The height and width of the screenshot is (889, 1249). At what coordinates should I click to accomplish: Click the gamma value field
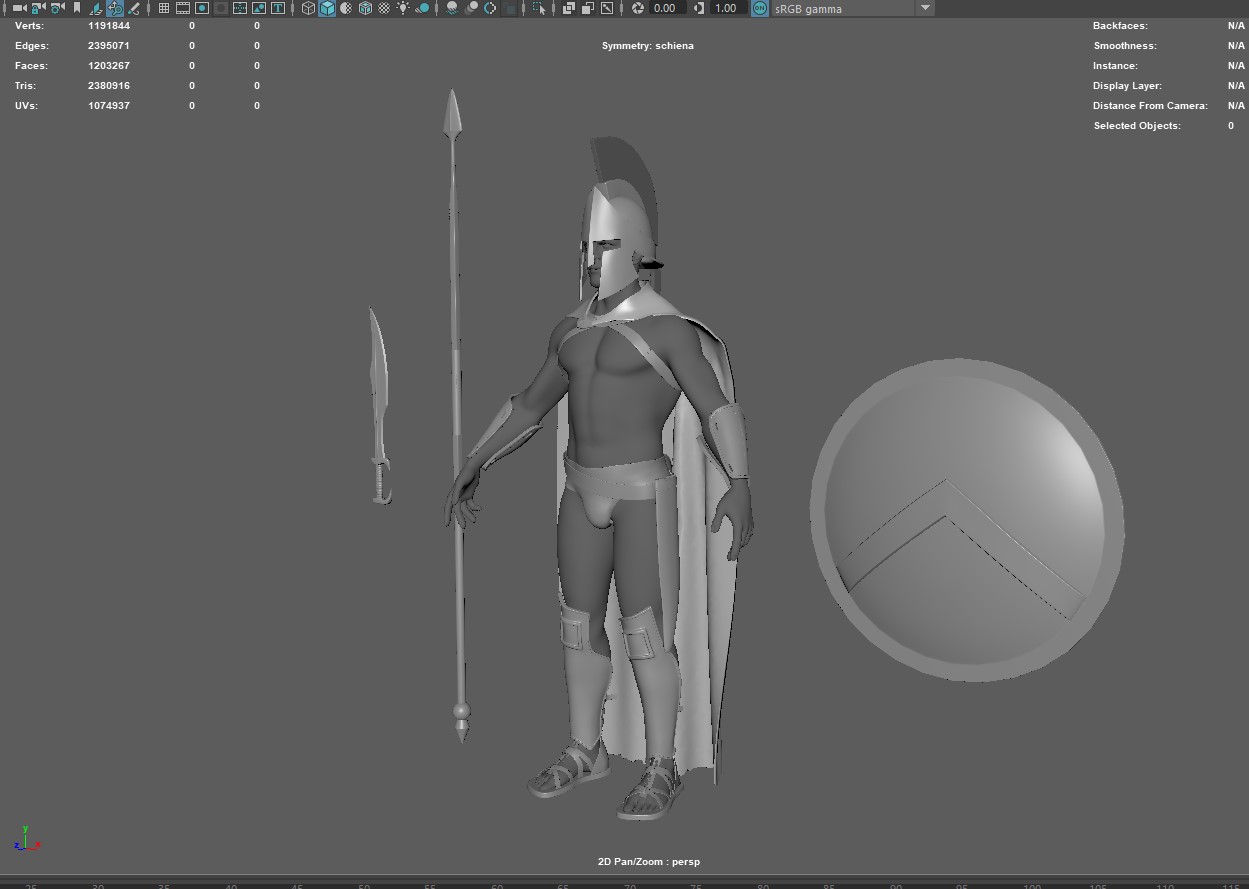pos(727,8)
